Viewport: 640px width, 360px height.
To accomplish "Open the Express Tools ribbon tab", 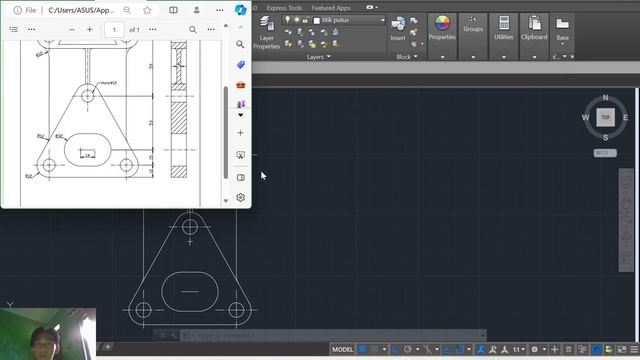I will (284, 8).
